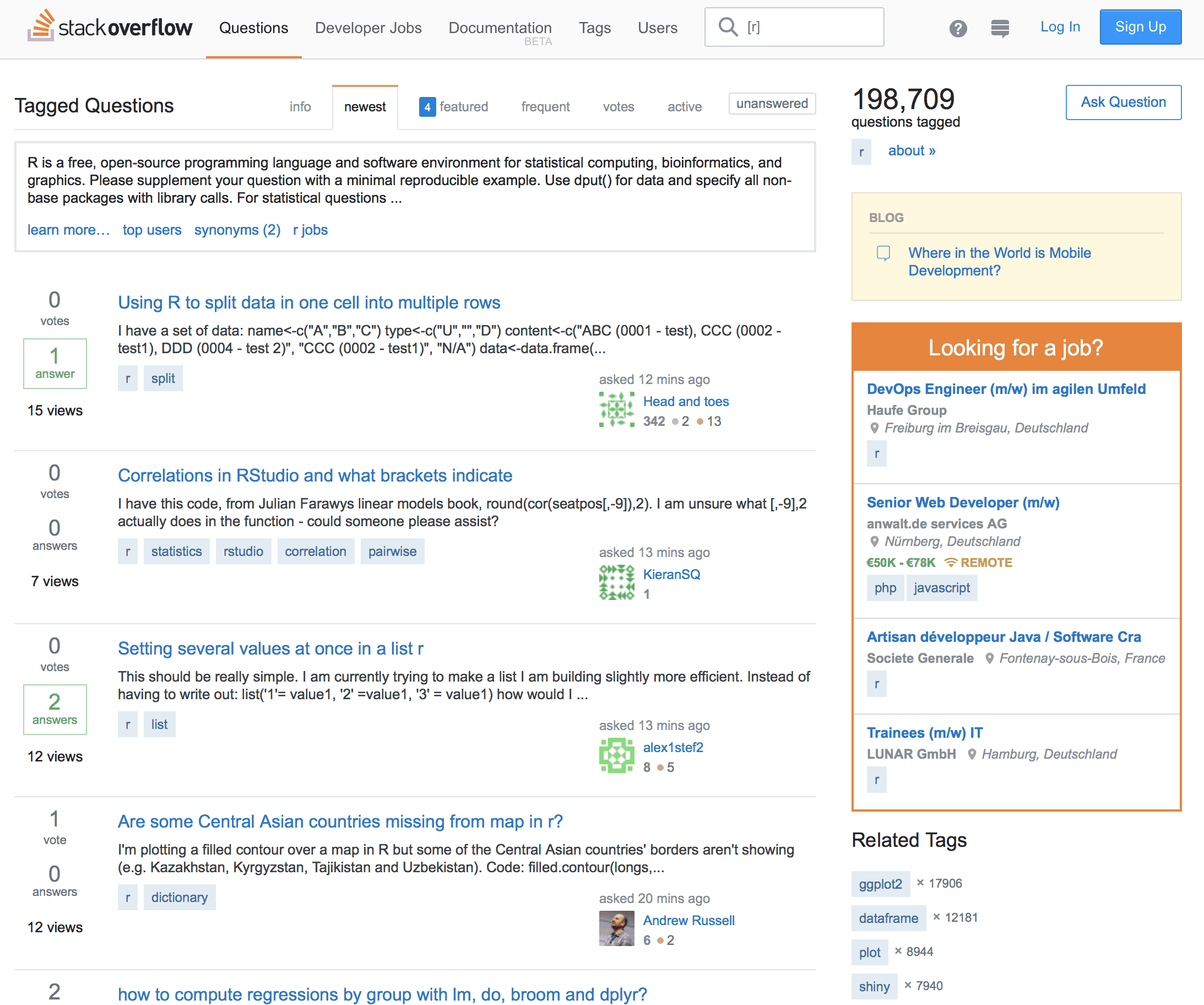
Task: Select the newest tab
Action: point(365,107)
